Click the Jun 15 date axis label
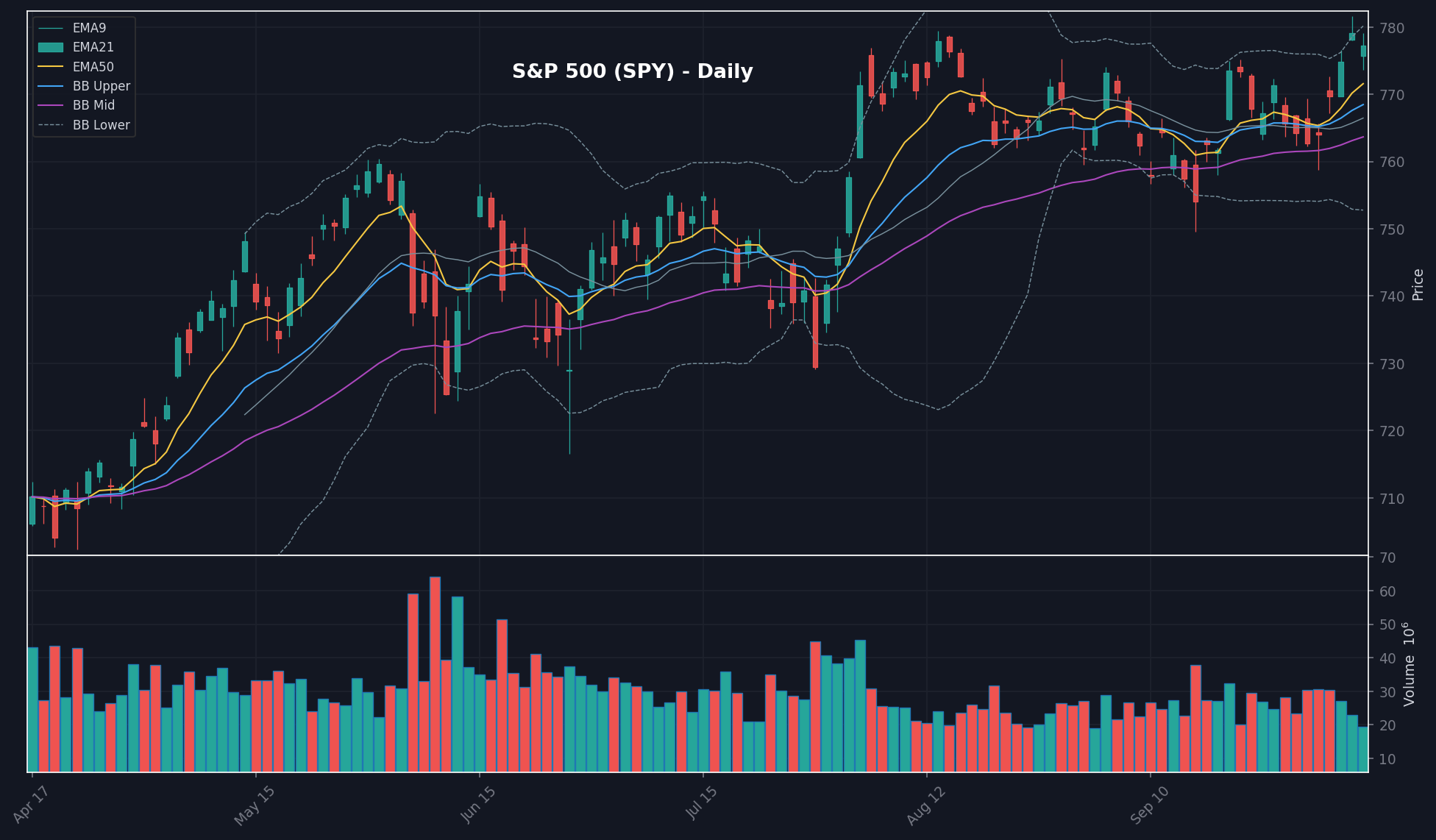The height and width of the screenshot is (840, 1436). click(477, 804)
